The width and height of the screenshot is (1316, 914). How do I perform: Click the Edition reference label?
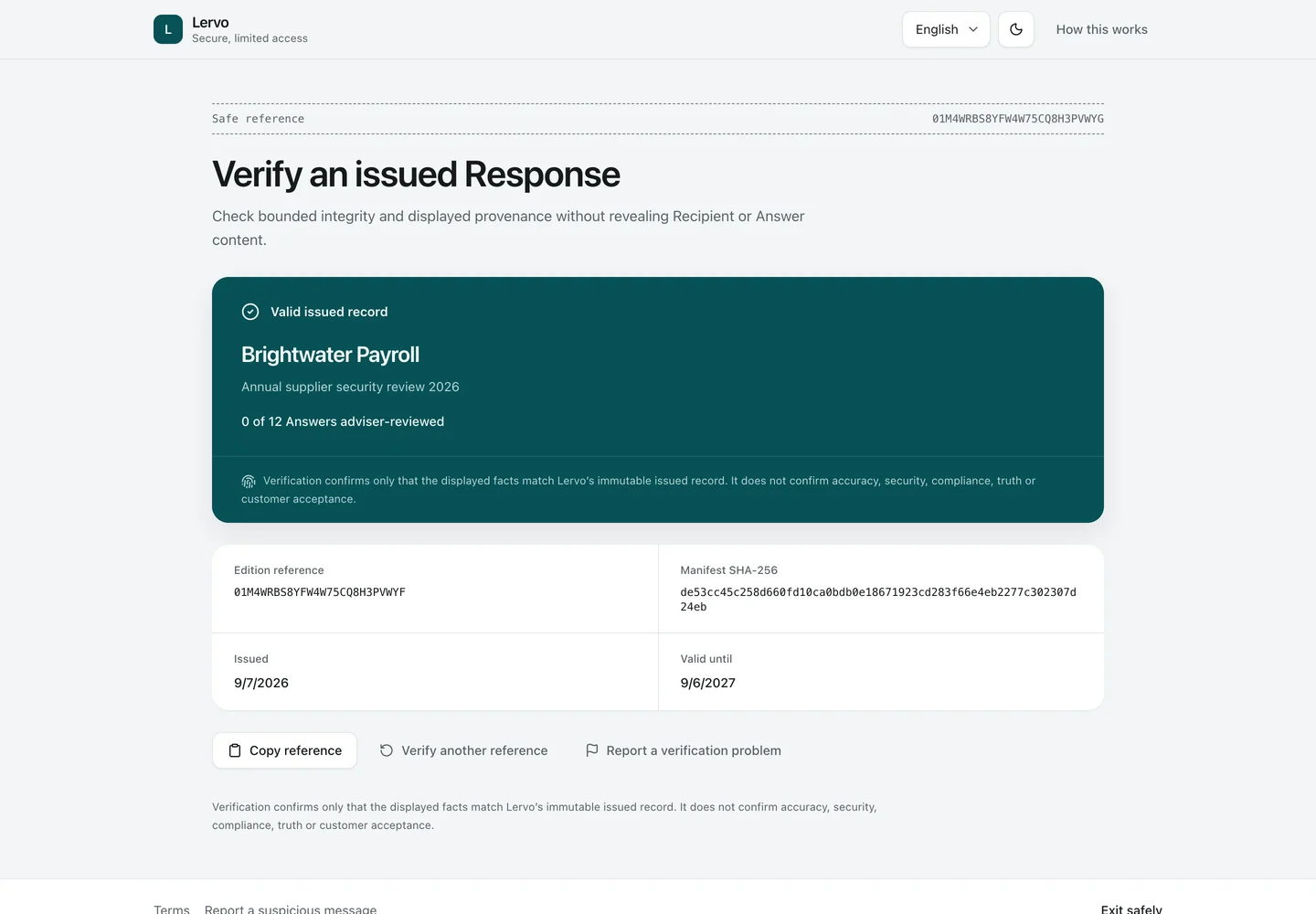coord(279,570)
